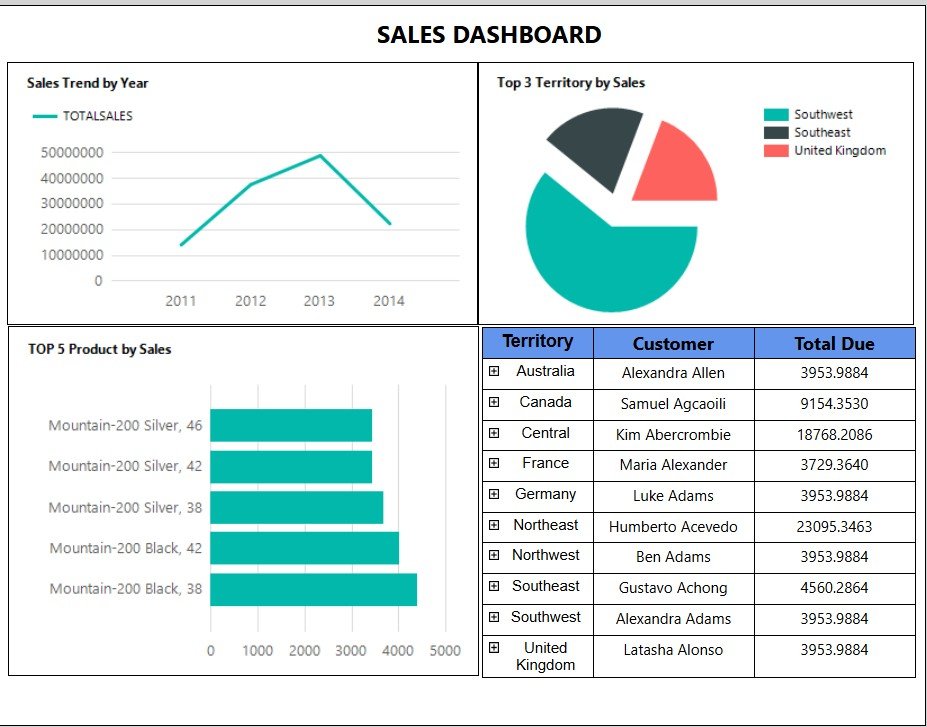Select the Customer column header

tap(673, 344)
